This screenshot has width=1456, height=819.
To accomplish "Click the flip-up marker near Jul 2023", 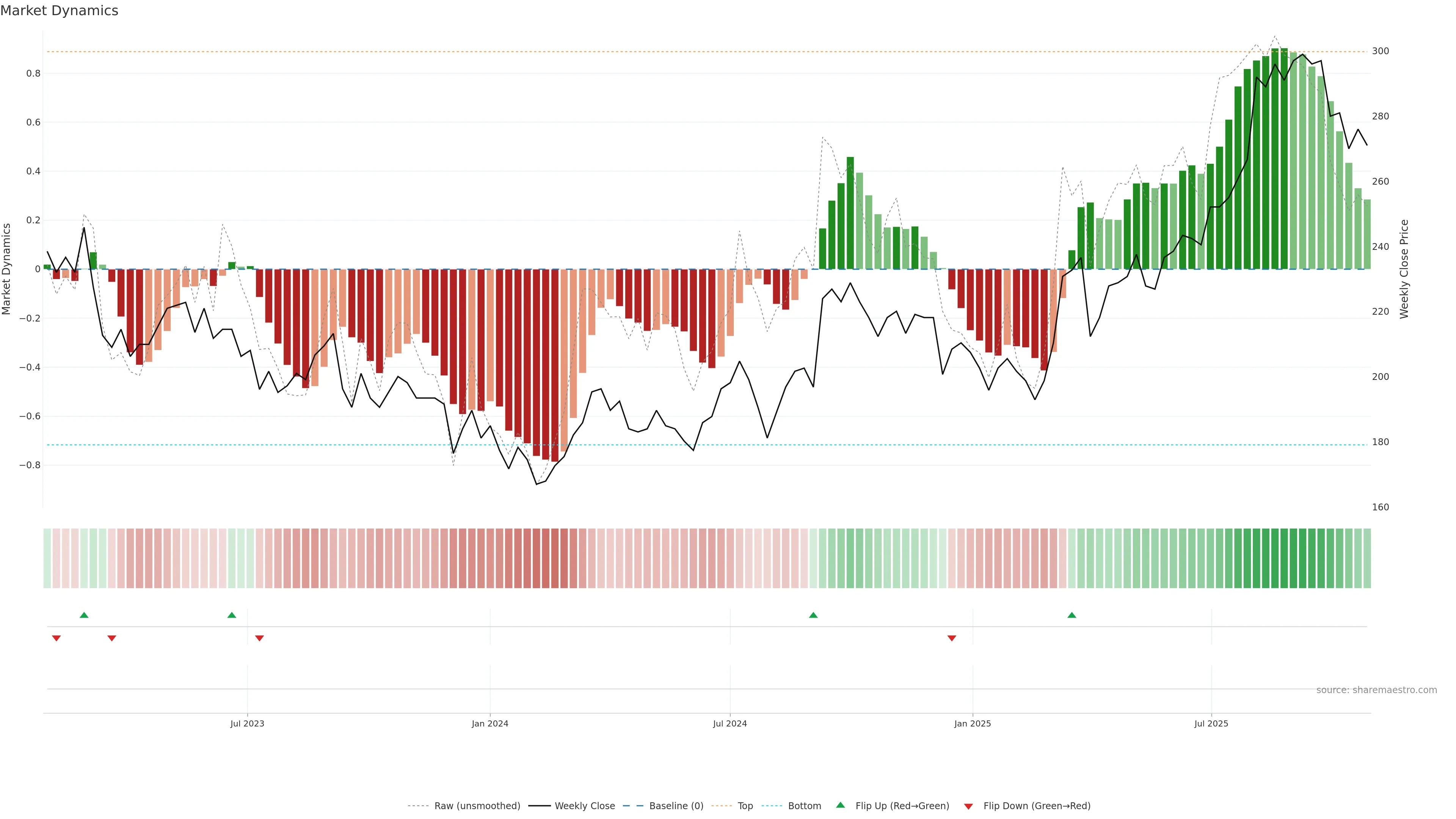I will tap(232, 615).
